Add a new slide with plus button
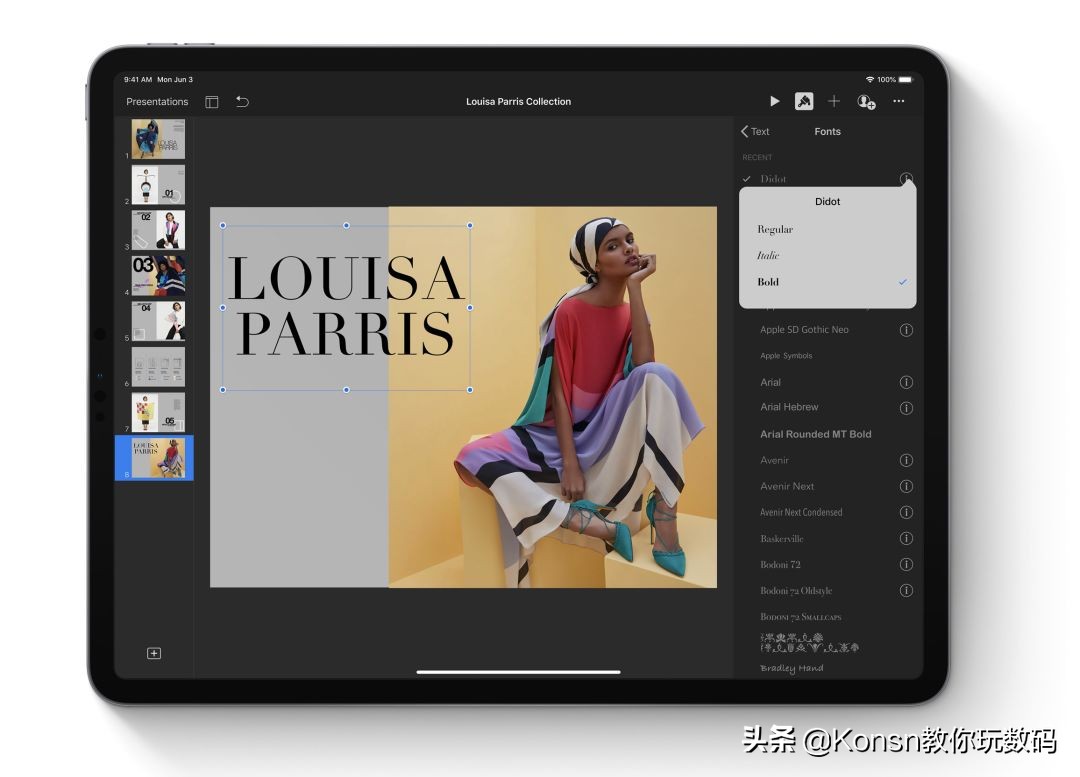 (154, 653)
